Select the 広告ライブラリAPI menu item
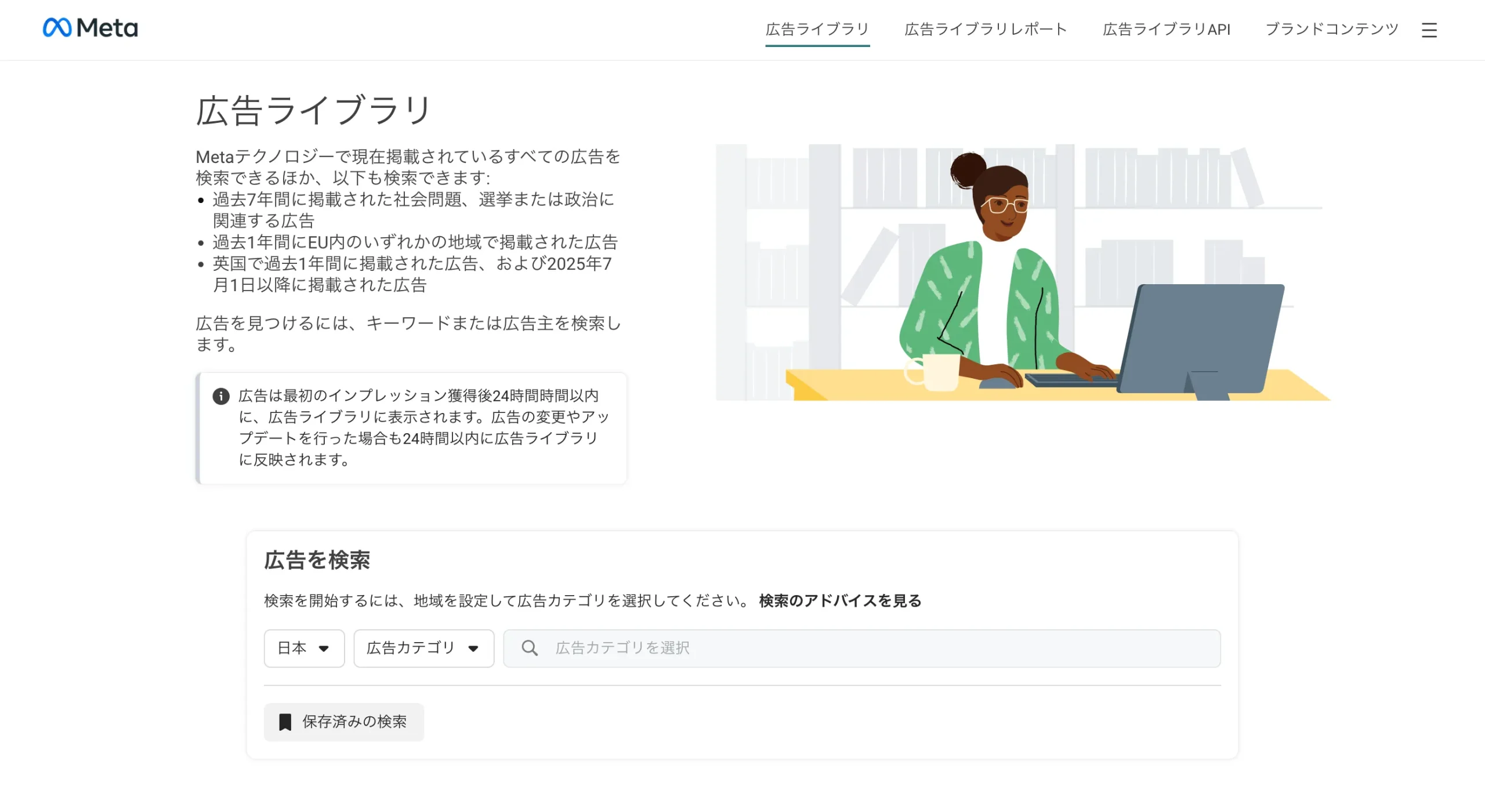Viewport: 1485px width, 812px height. (1167, 29)
